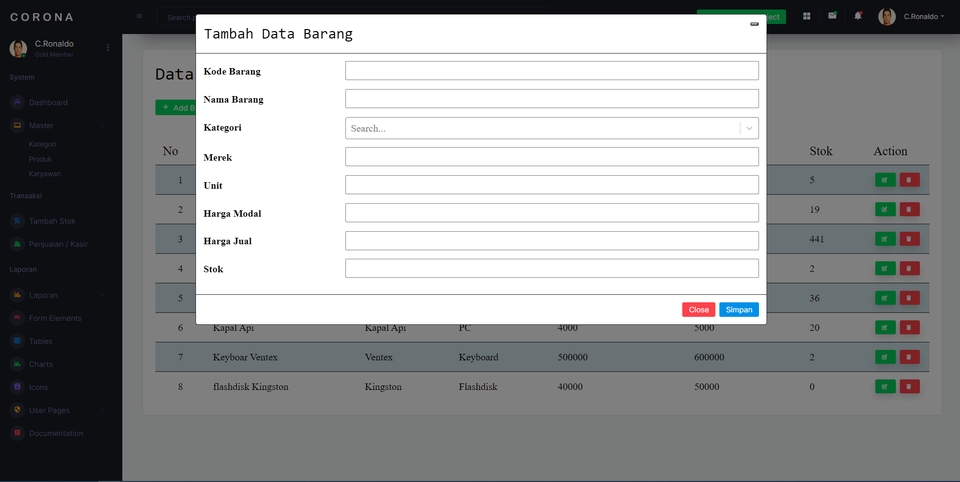Open the C.Ronaldo user dropdown in header
This screenshot has width=960, height=482.
pyautogui.click(x=911, y=17)
